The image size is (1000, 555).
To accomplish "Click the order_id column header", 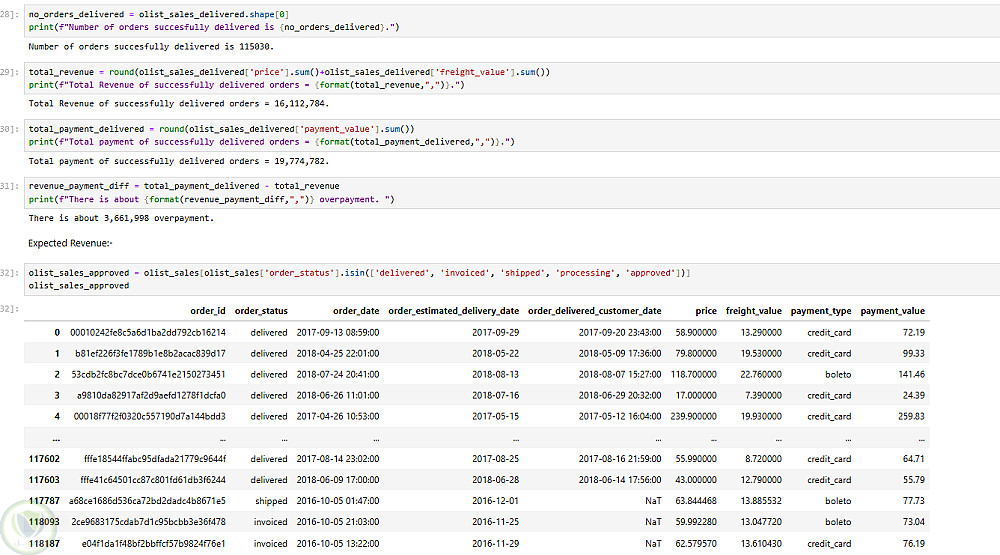I will tap(208, 311).
